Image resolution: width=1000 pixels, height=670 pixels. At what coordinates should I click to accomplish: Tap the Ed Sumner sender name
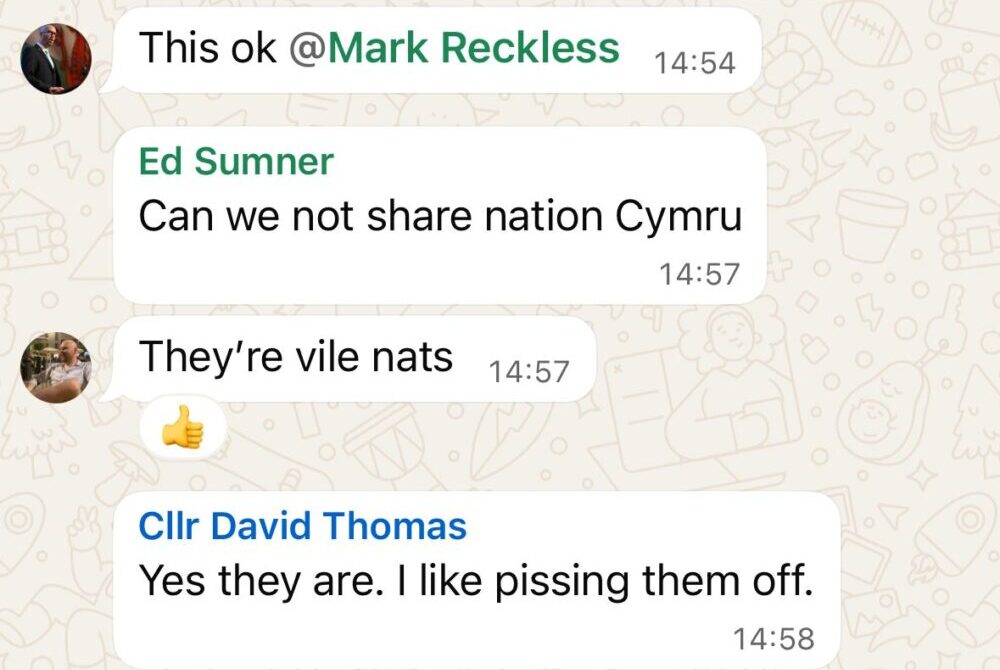tap(236, 161)
